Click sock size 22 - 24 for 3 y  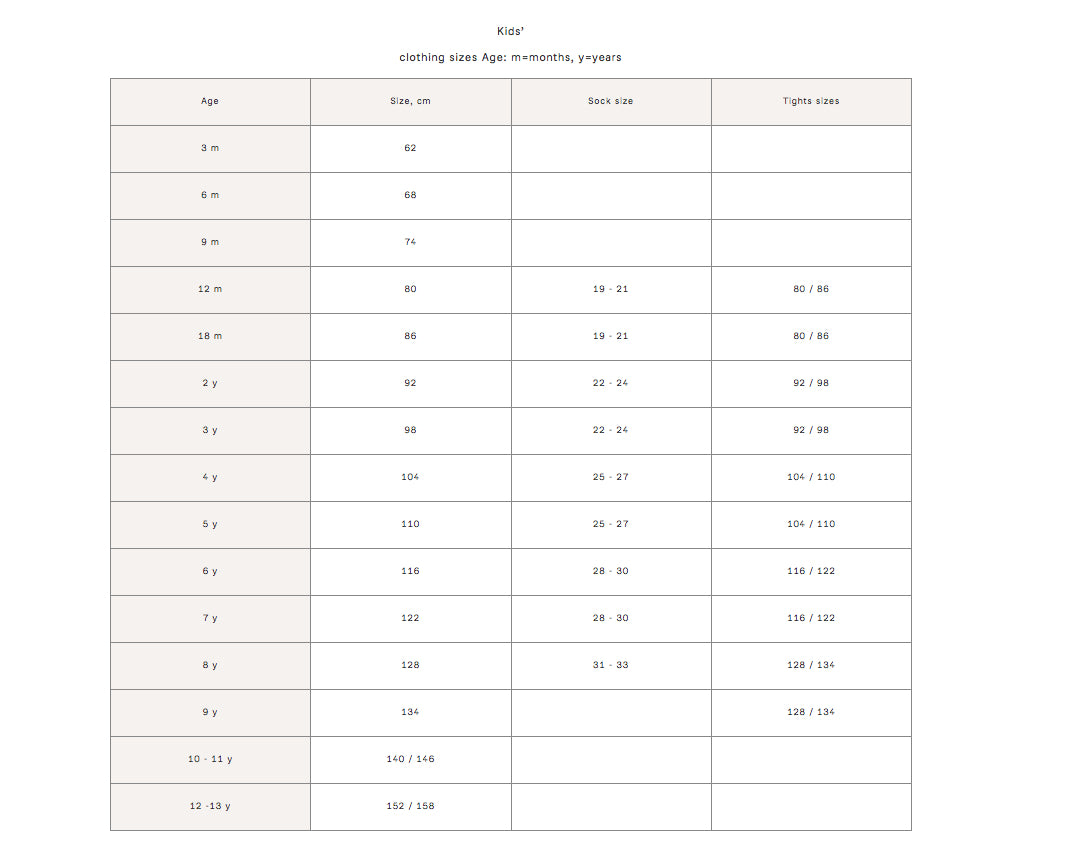pyautogui.click(x=610, y=430)
